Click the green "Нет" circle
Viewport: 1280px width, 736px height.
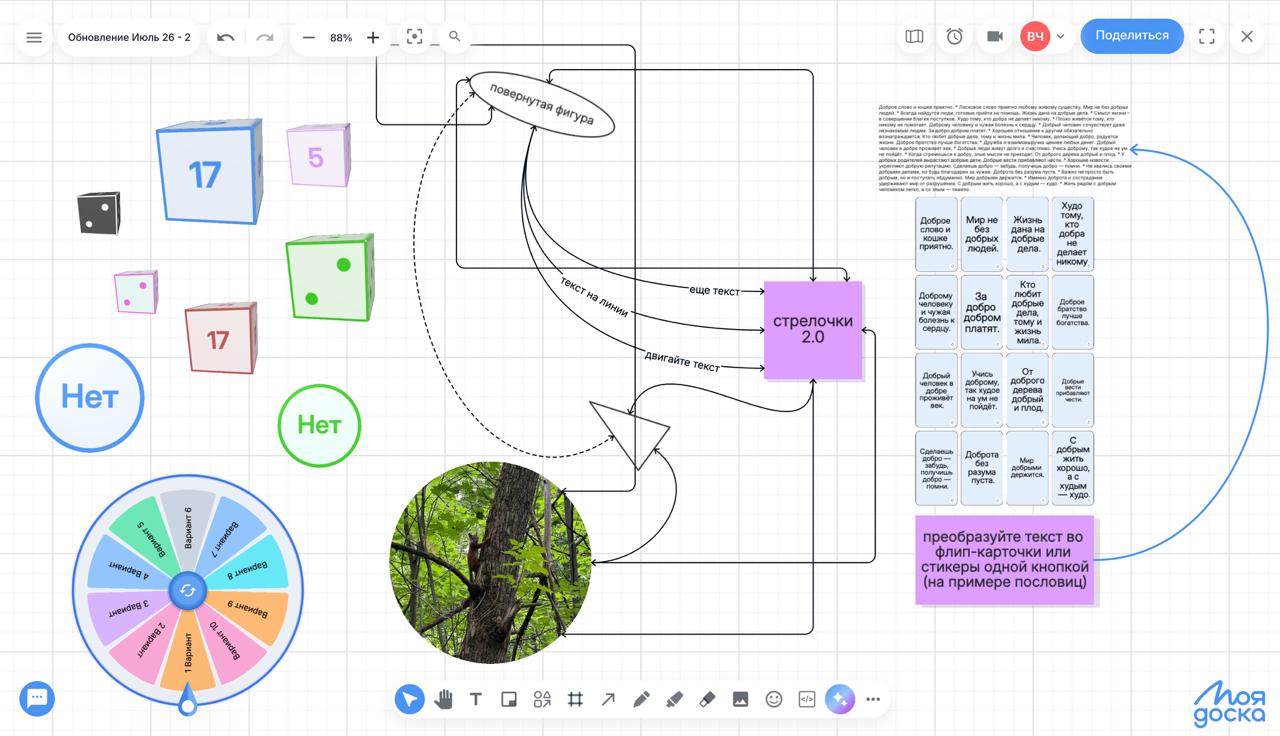tap(319, 425)
